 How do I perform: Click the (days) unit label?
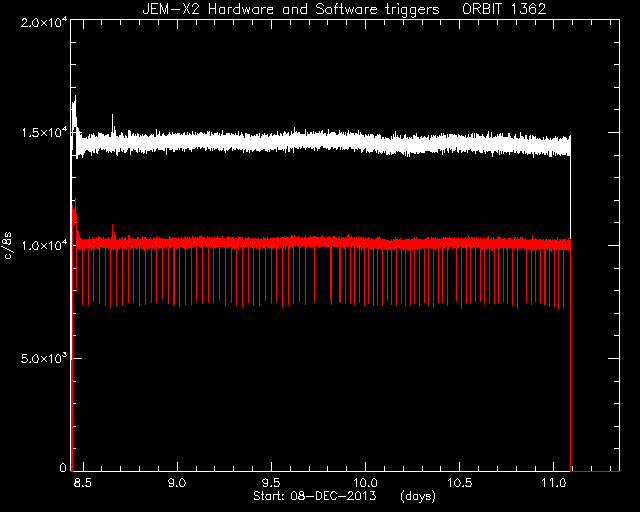[x=418, y=496]
